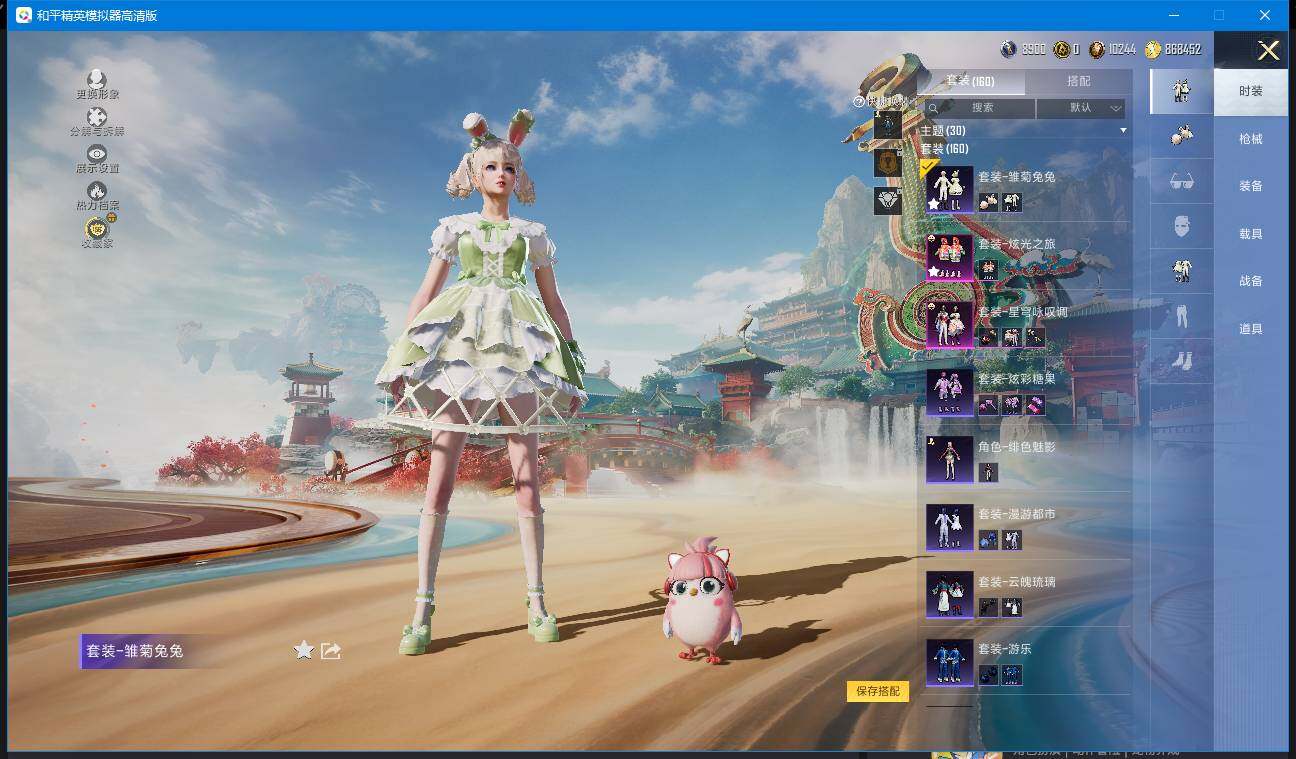Select the face mask category icon
The width and height of the screenshot is (1296, 759).
coord(1181,227)
